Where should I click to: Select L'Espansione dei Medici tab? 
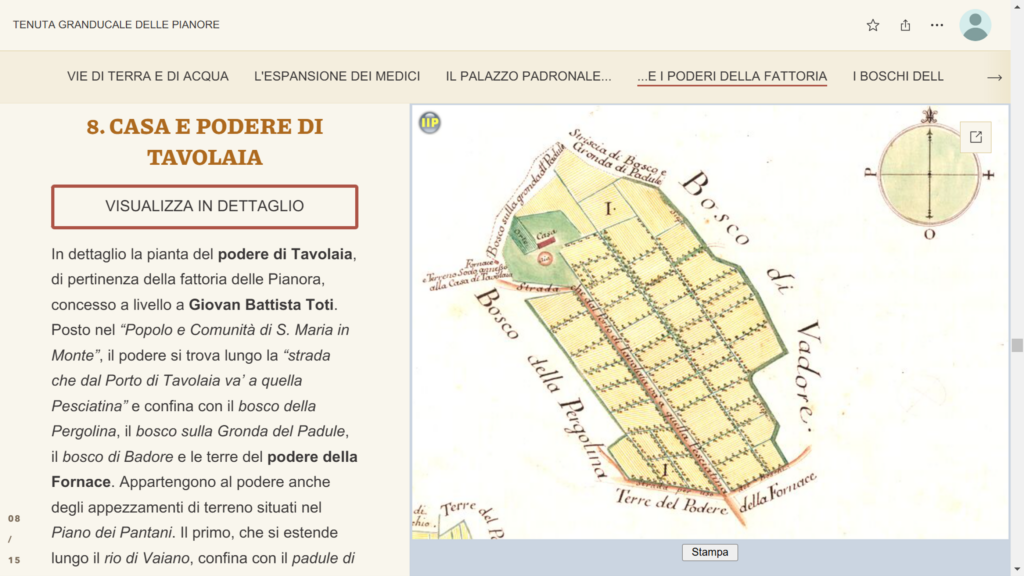pos(337,76)
